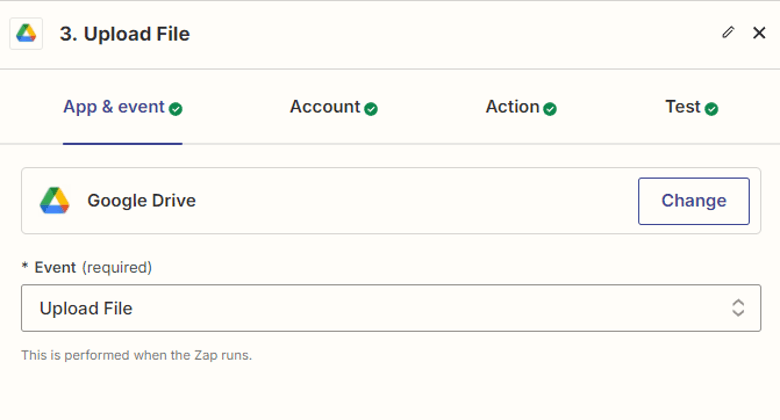Click the "This is performed when the Zap runs" hint
This screenshot has width=780, height=420.
137,355
